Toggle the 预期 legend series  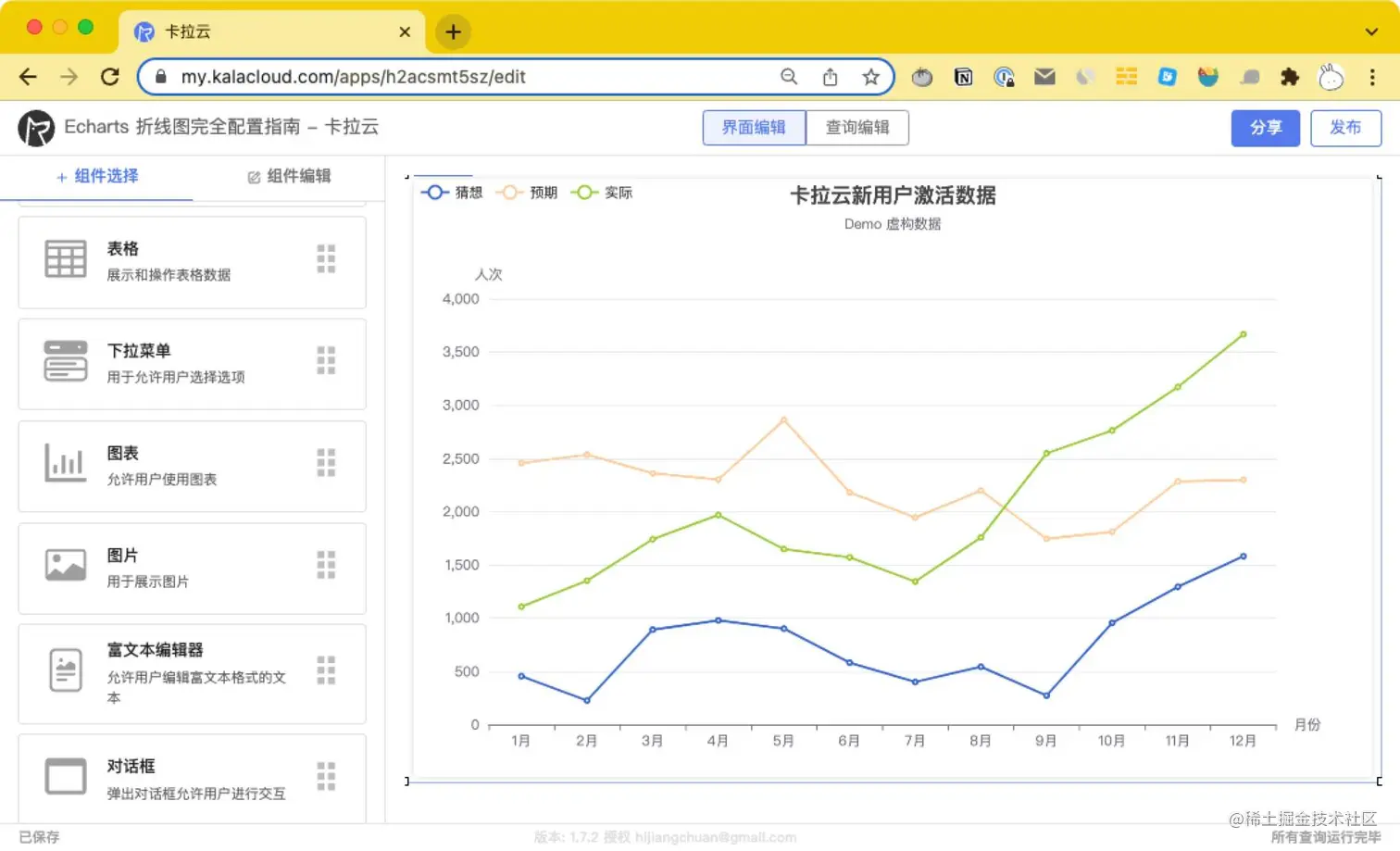tap(527, 193)
